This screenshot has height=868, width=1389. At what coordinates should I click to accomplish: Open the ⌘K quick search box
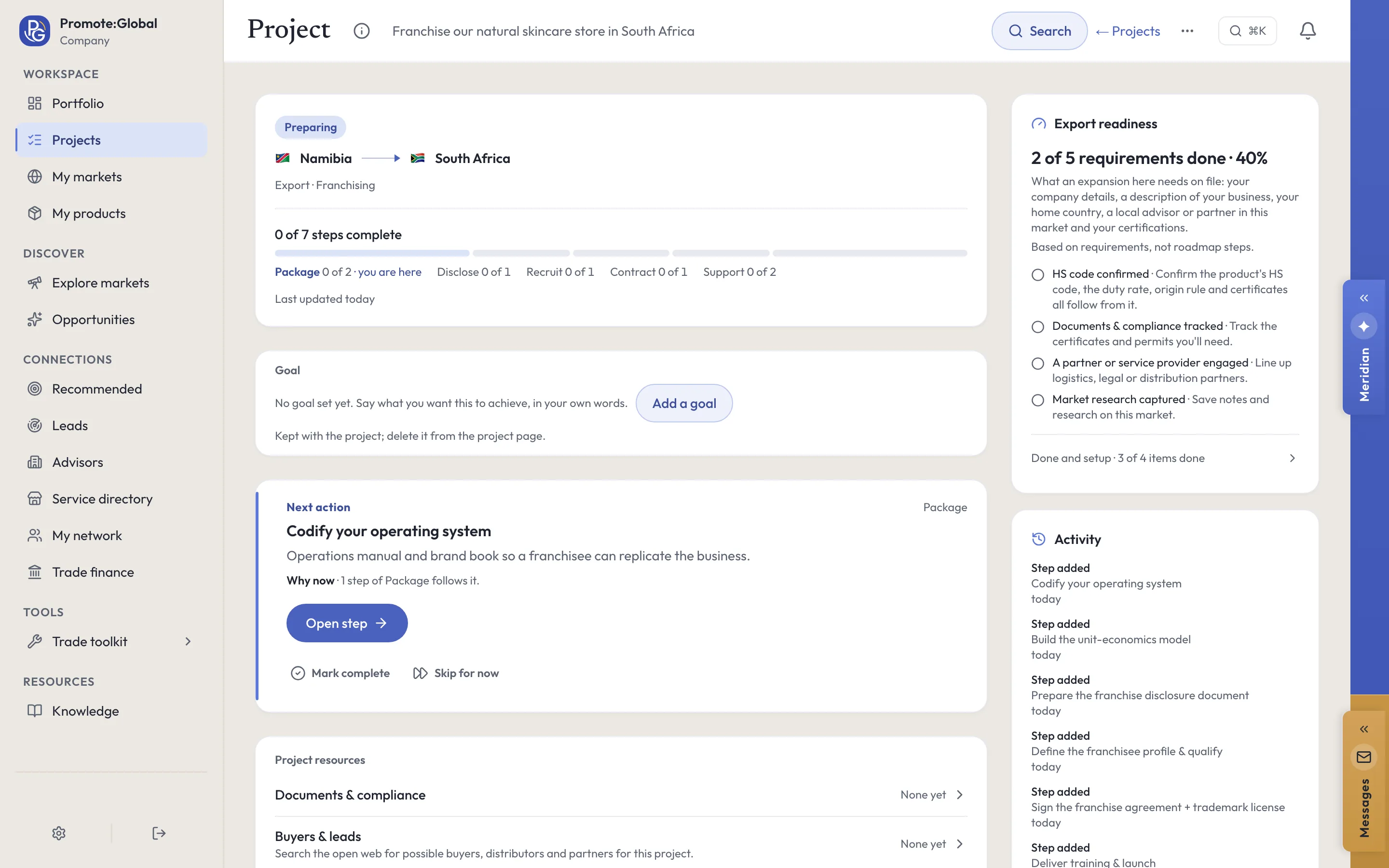click(x=1247, y=31)
